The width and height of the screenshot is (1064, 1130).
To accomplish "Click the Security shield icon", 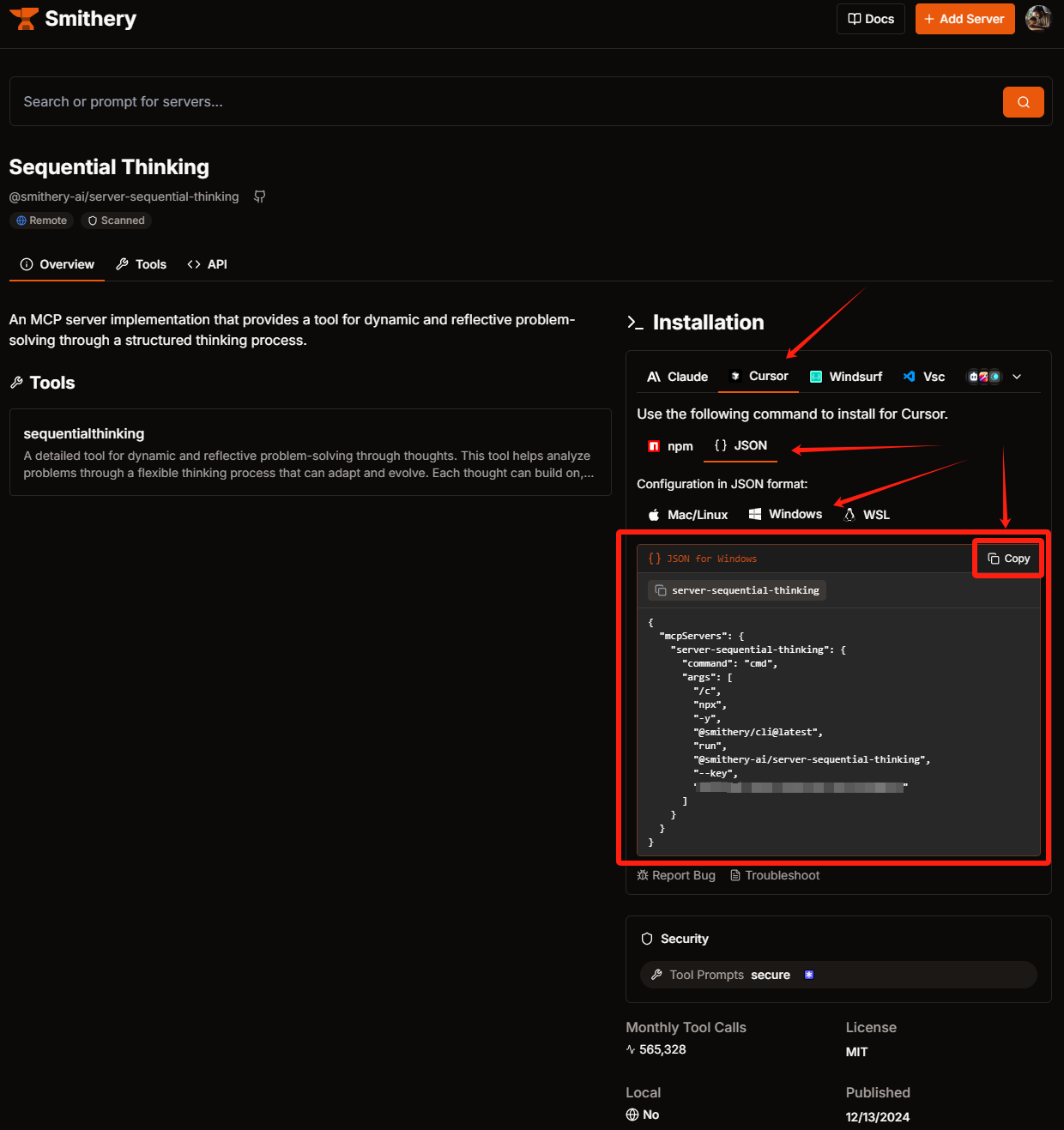I will 647,939.
